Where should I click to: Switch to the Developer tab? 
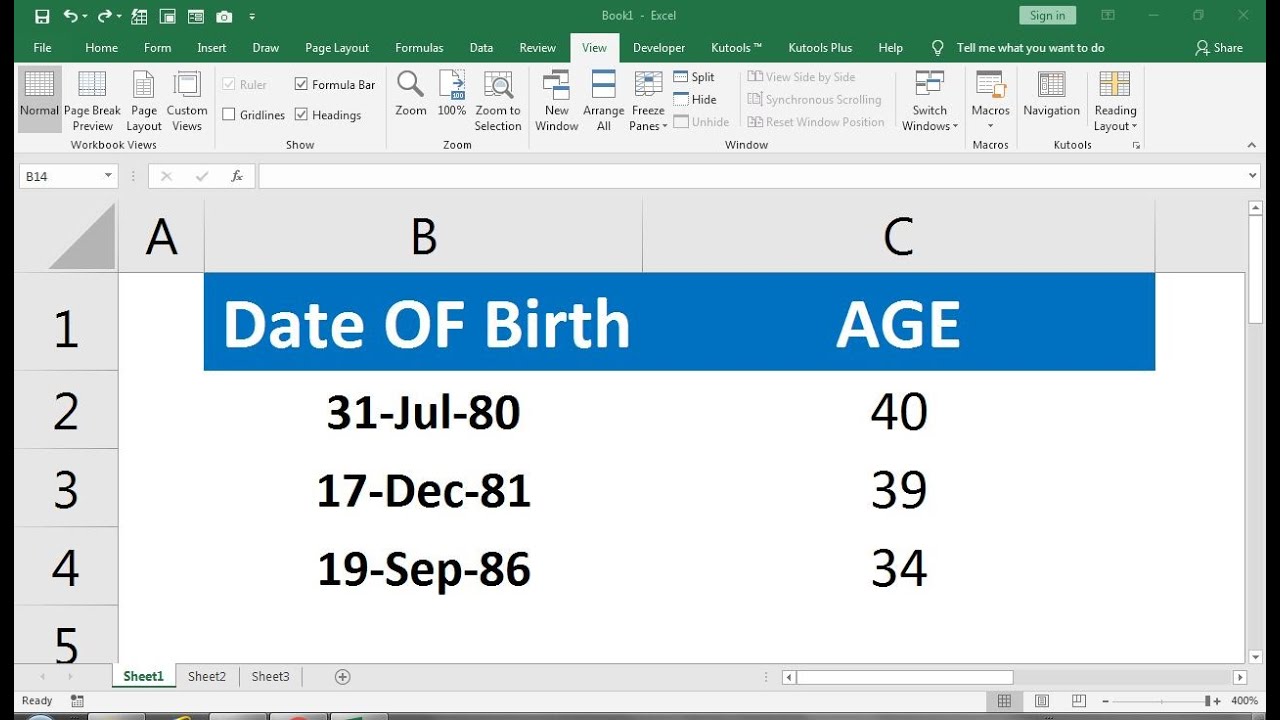(659, 47)
